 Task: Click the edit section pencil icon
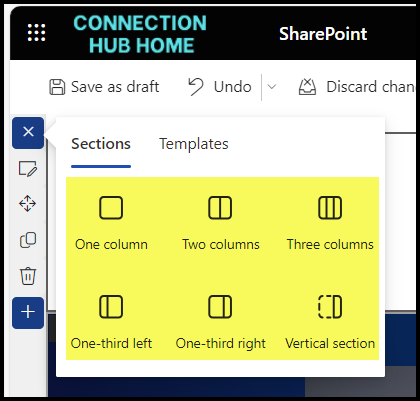click(x=28, y=169)
